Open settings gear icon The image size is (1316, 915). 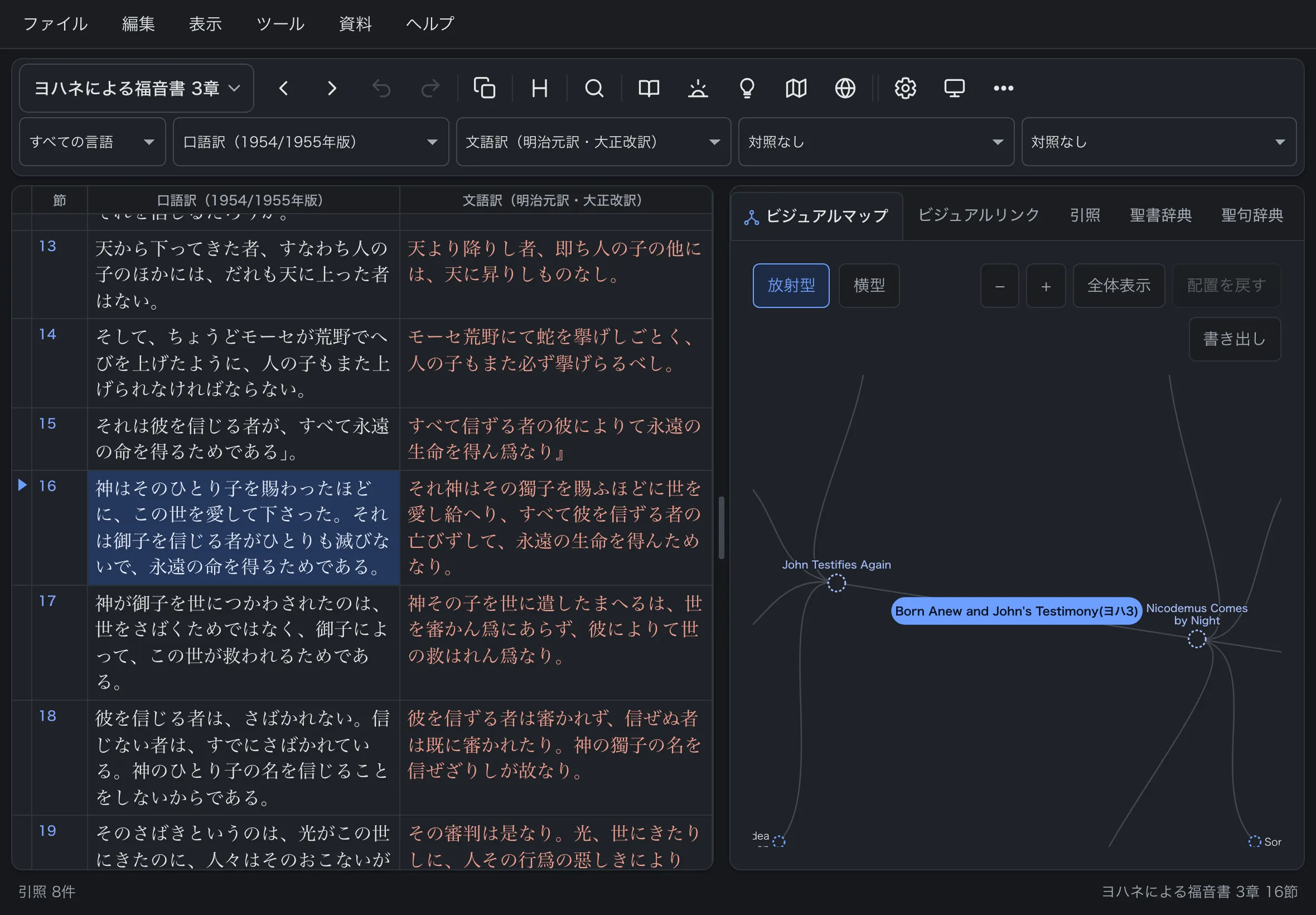(905, 88)
